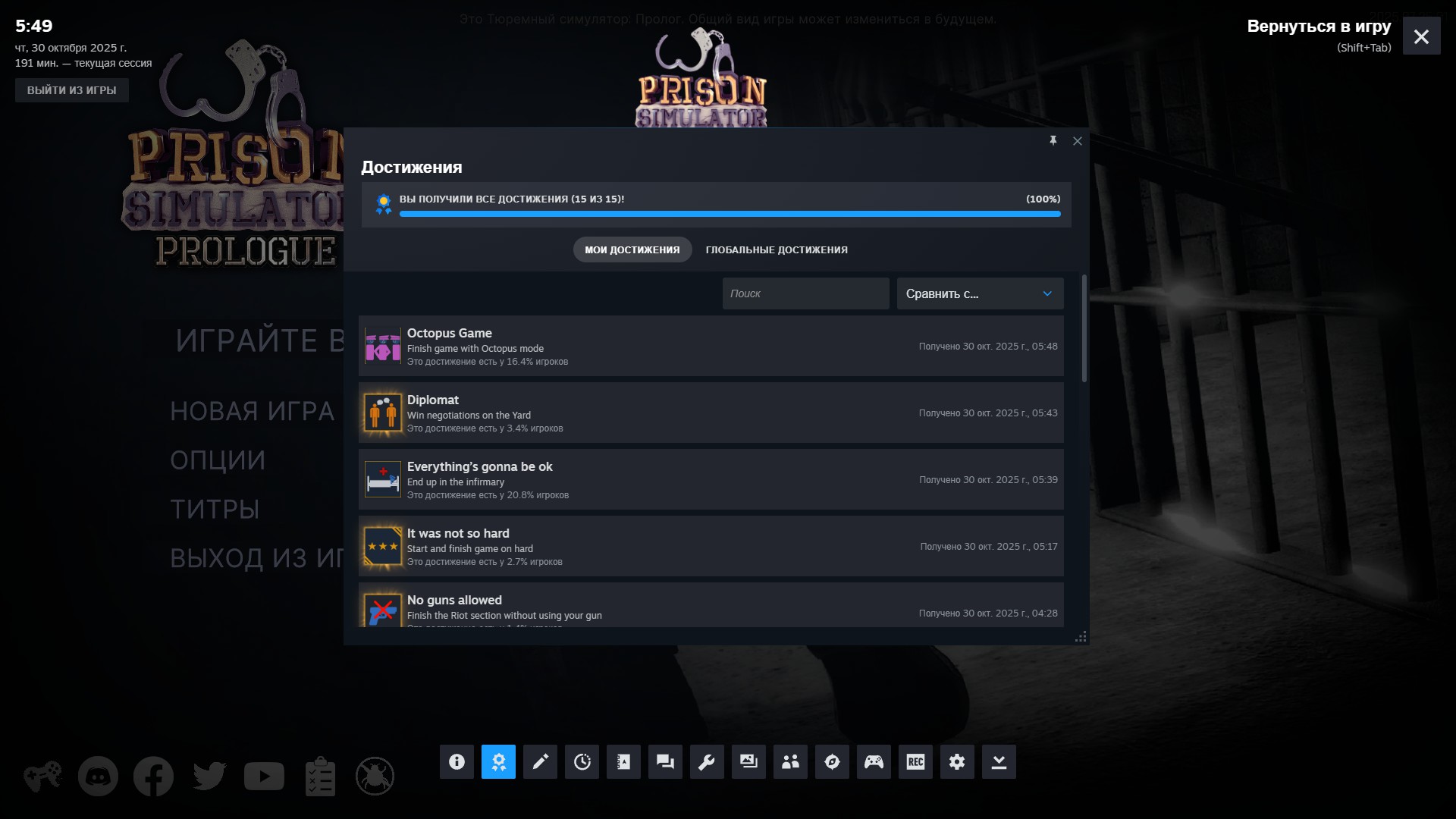Open the Discussions chat bubbles icon
Screen dimensions: 1456x819
click(x=665, y=761)
